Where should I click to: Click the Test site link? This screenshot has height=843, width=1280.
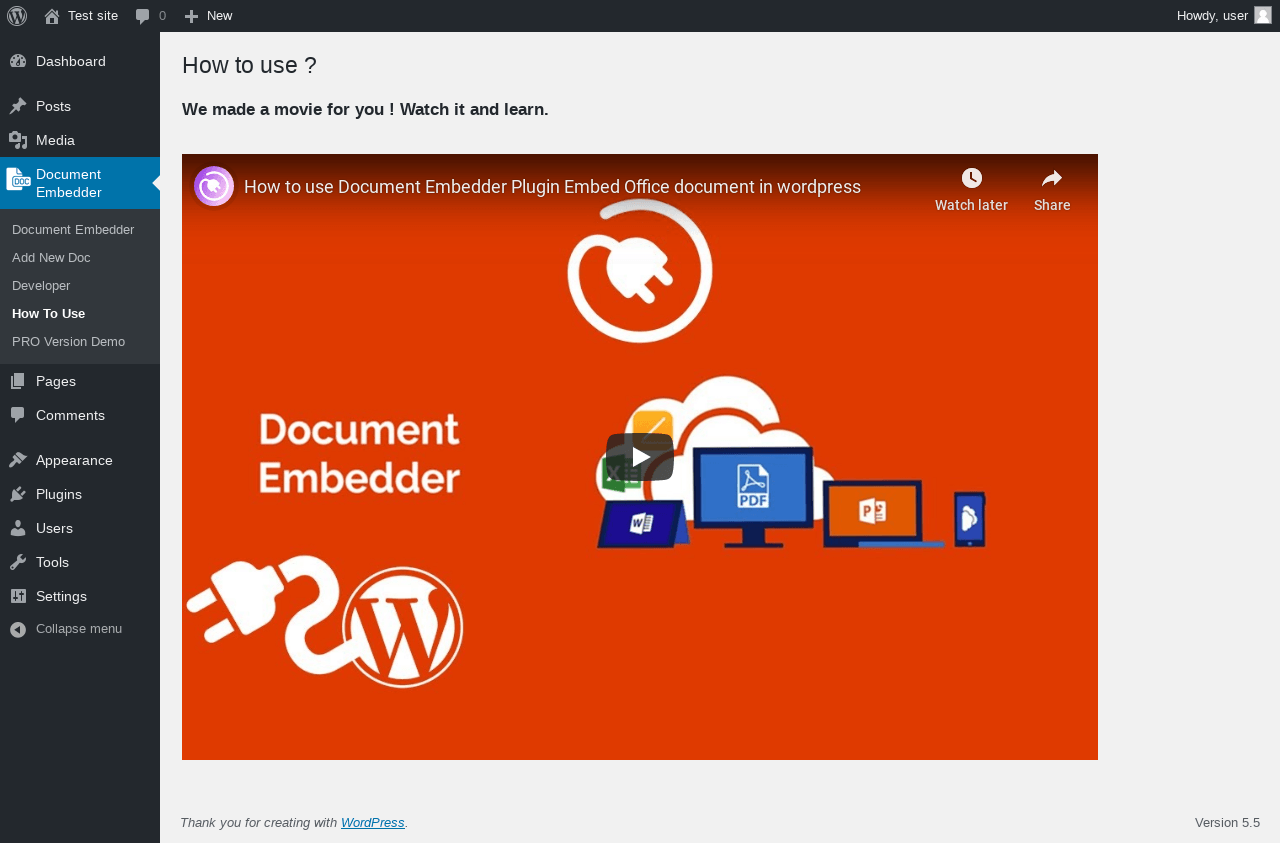click(93, 16)
